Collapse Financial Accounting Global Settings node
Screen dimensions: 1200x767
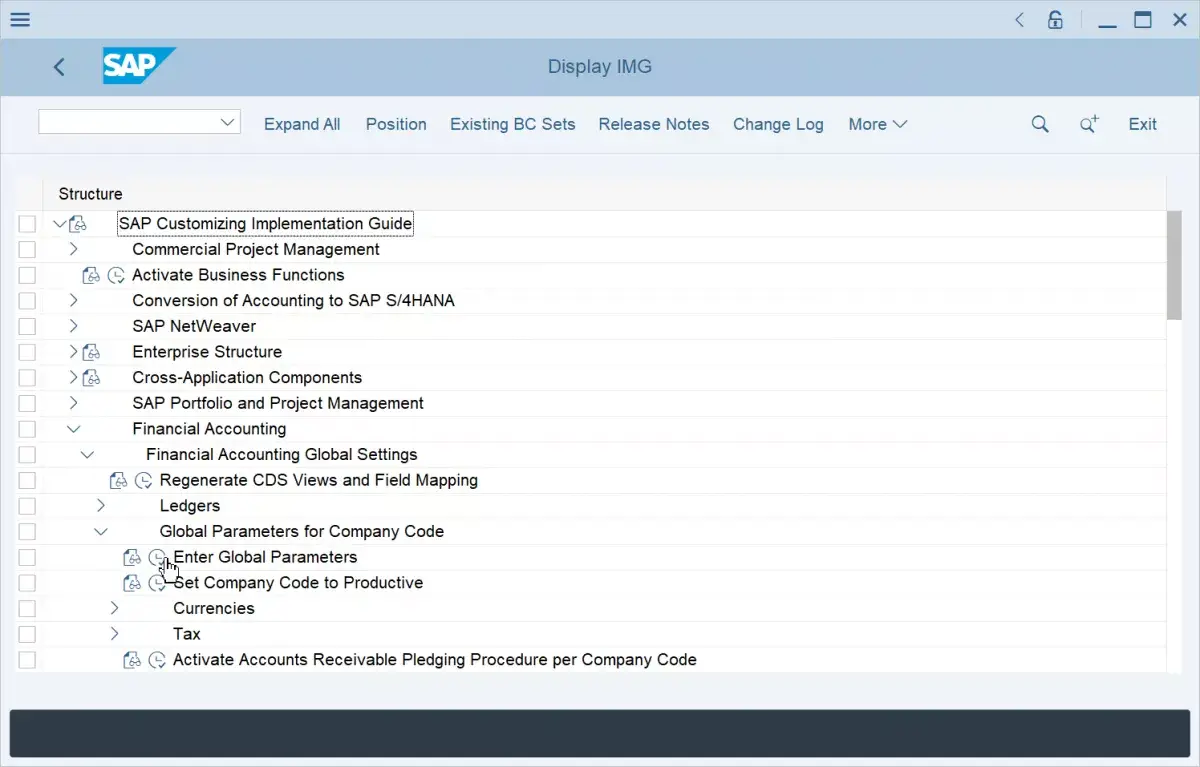[87, 455]
